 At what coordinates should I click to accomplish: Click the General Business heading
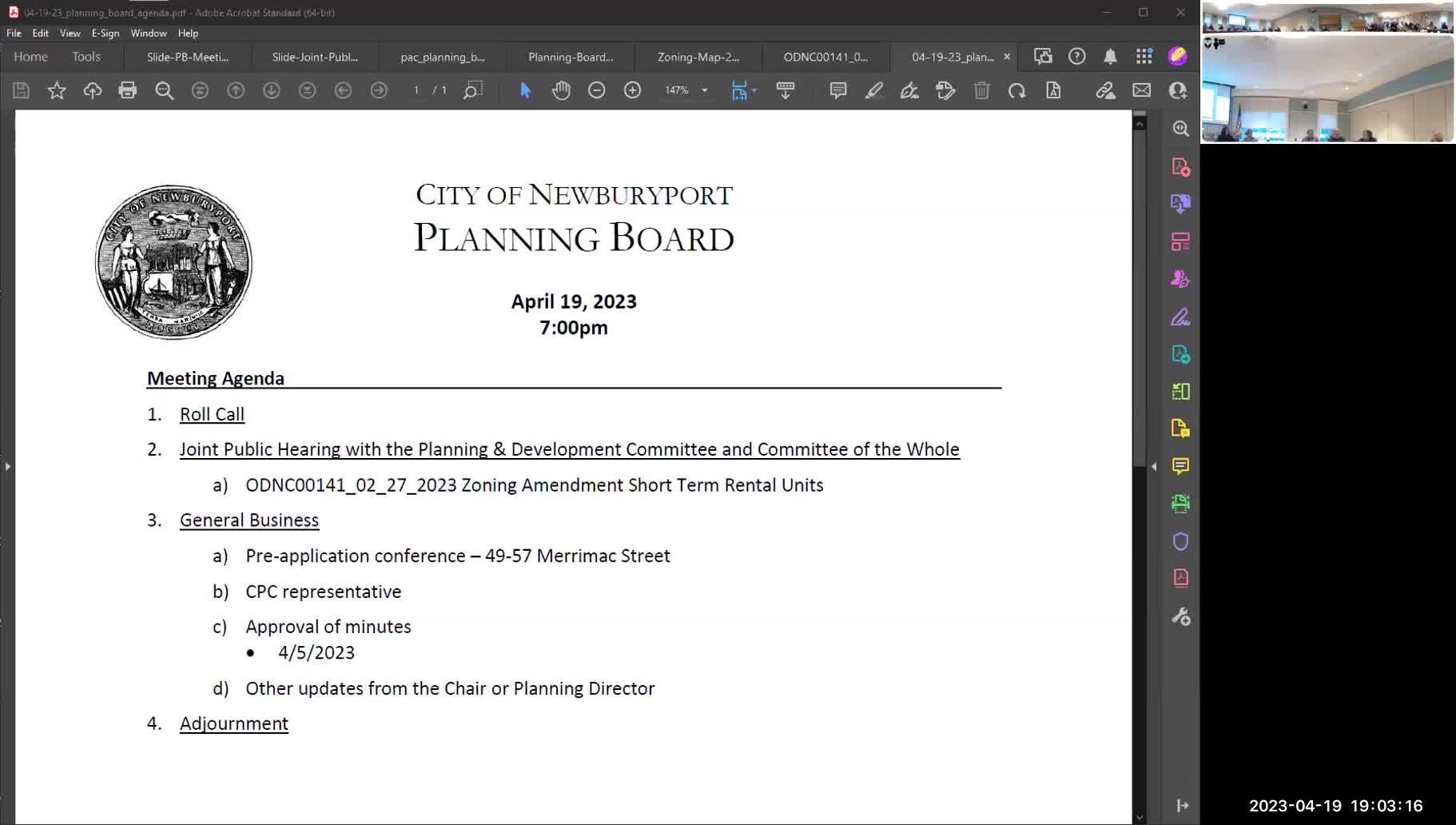(249, 520)
